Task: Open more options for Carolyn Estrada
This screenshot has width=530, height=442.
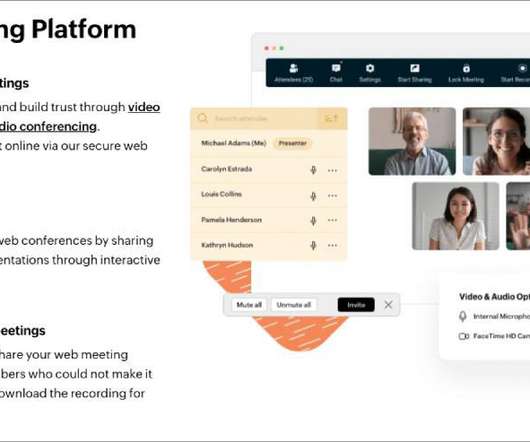Action: [333, 171]
